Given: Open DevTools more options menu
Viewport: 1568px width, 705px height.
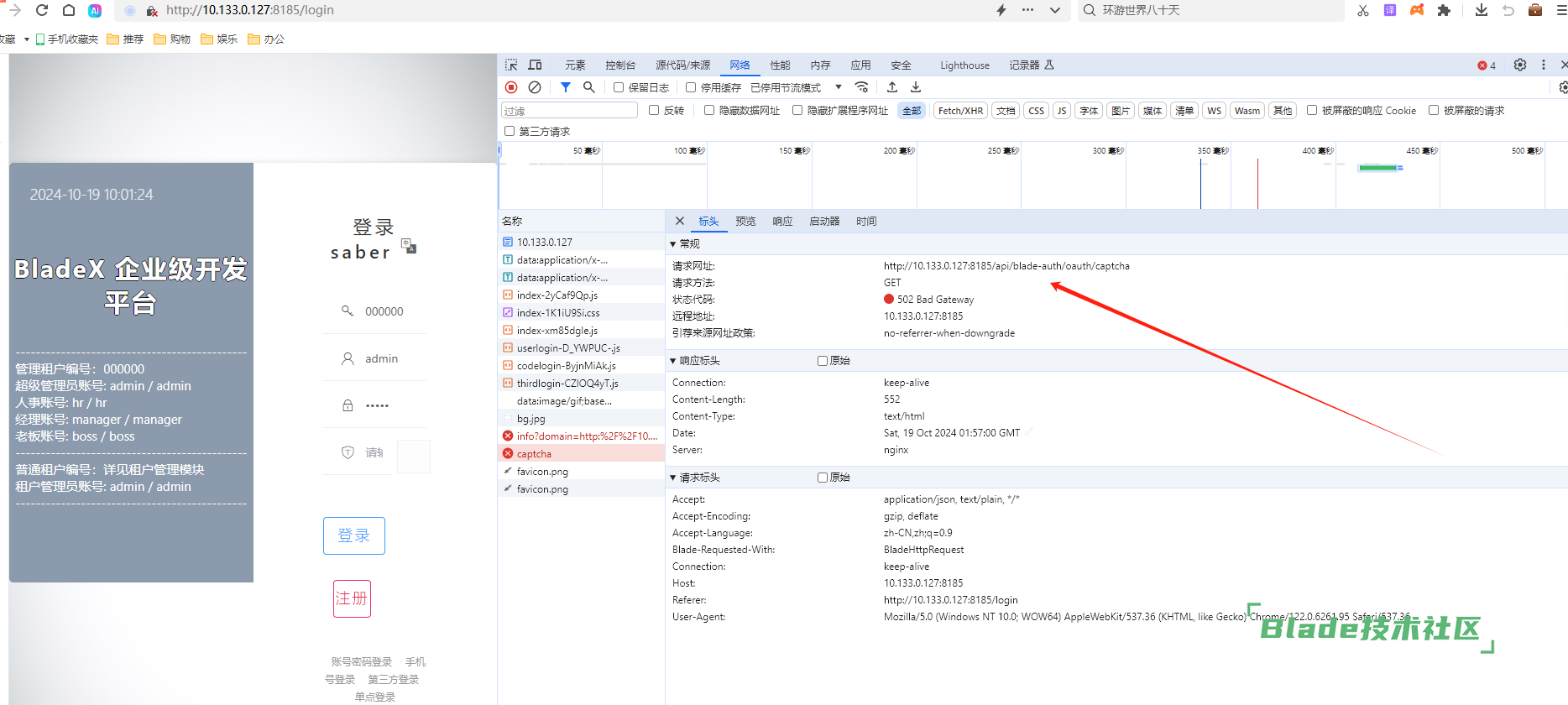Looking at the screenshot, I should pos(1543,65).
